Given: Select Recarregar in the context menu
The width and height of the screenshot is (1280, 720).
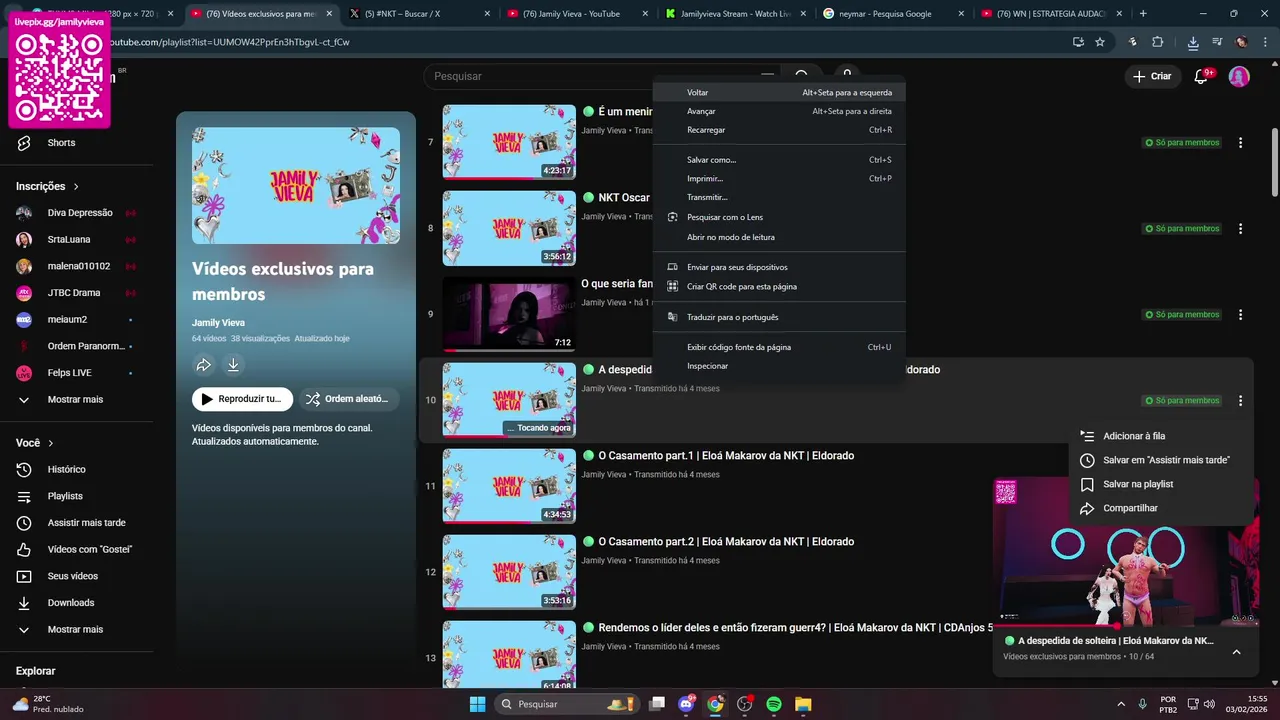Looking at the screenshot, I should pyautogui.click(x=779, y=130).
